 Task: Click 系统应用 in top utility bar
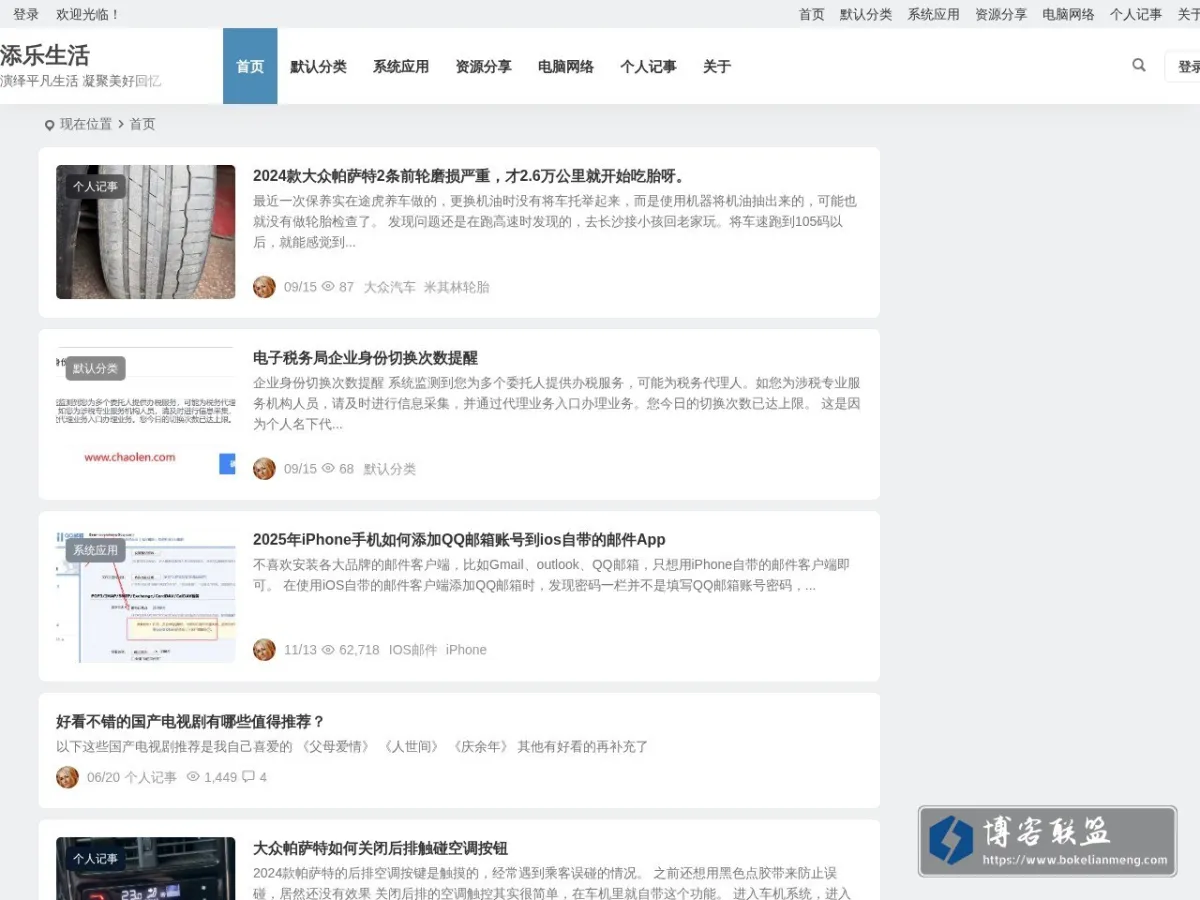pos(933,14)
